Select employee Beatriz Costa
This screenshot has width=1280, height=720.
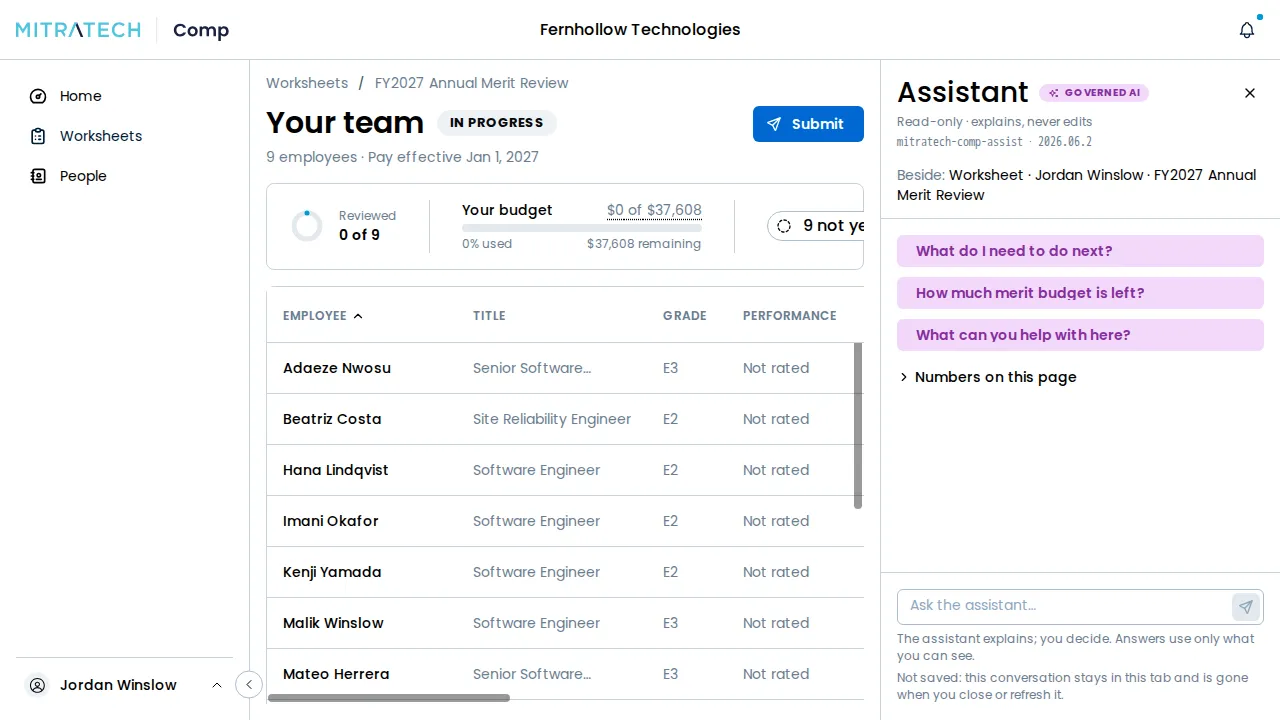[332, 419]
